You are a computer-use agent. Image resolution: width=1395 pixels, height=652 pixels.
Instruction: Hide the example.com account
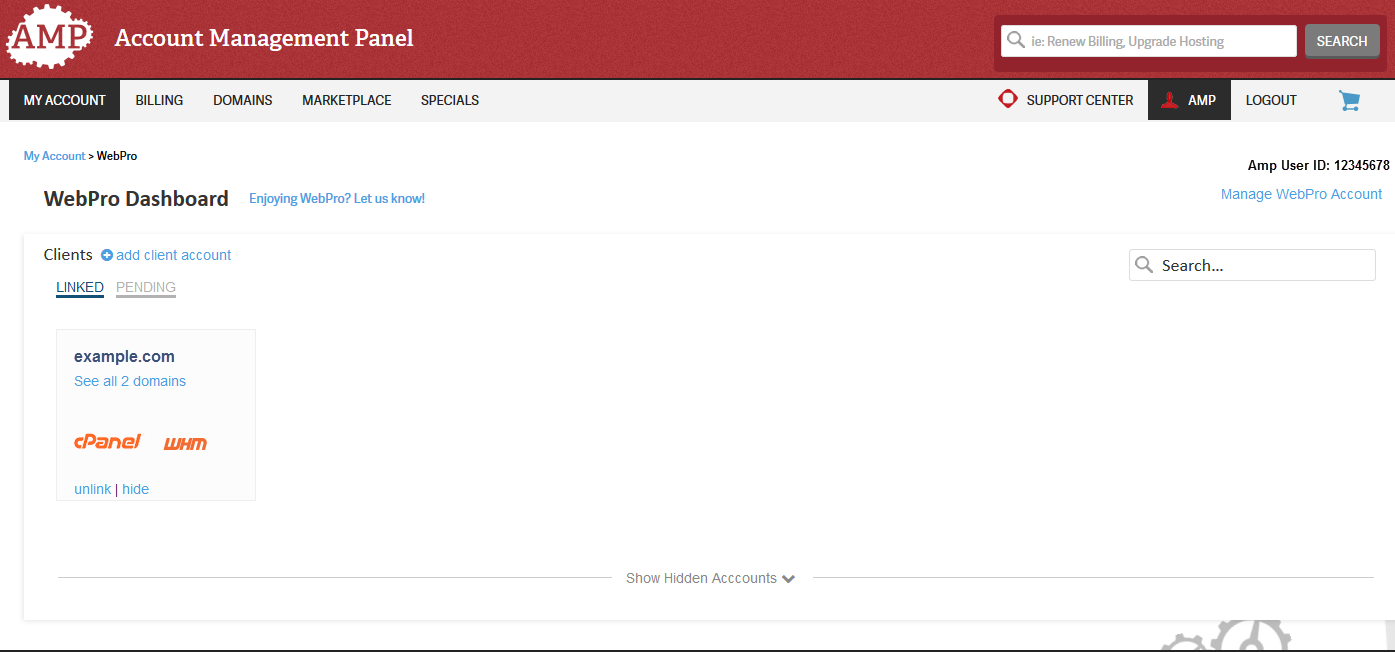pos(135,489)
